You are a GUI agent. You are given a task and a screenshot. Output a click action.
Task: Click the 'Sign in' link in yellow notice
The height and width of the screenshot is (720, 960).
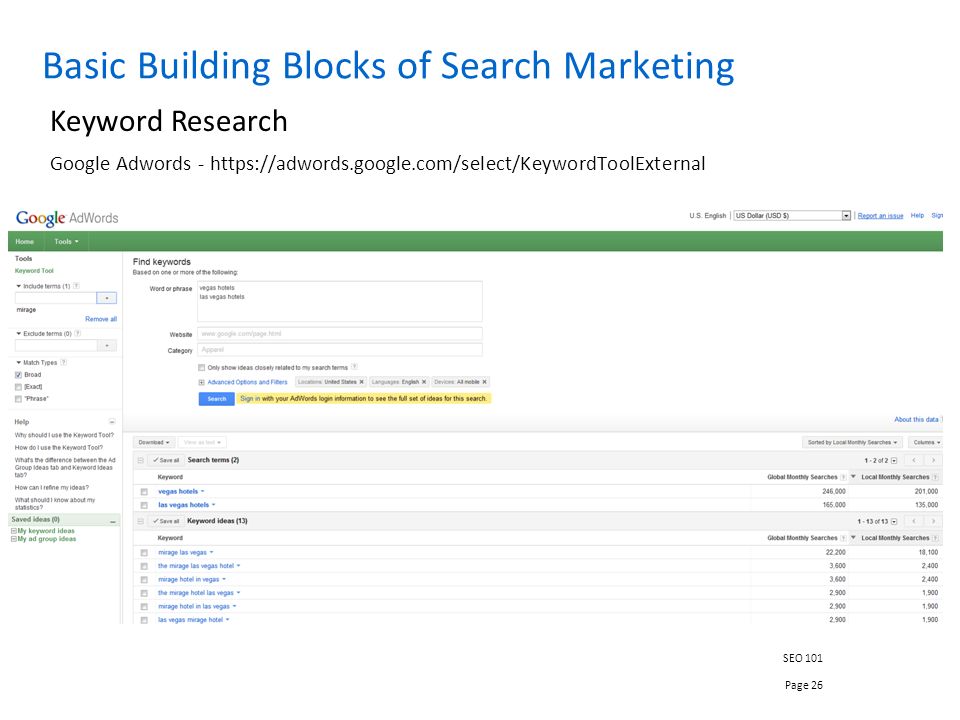tap(250, 399)
